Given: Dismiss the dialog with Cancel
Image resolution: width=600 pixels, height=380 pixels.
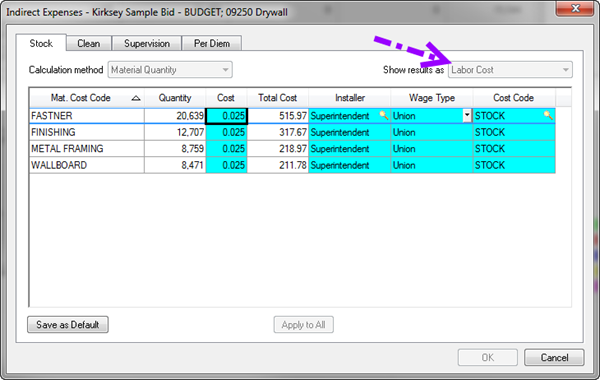Looking at the screenshot, I should pos(554,357).
